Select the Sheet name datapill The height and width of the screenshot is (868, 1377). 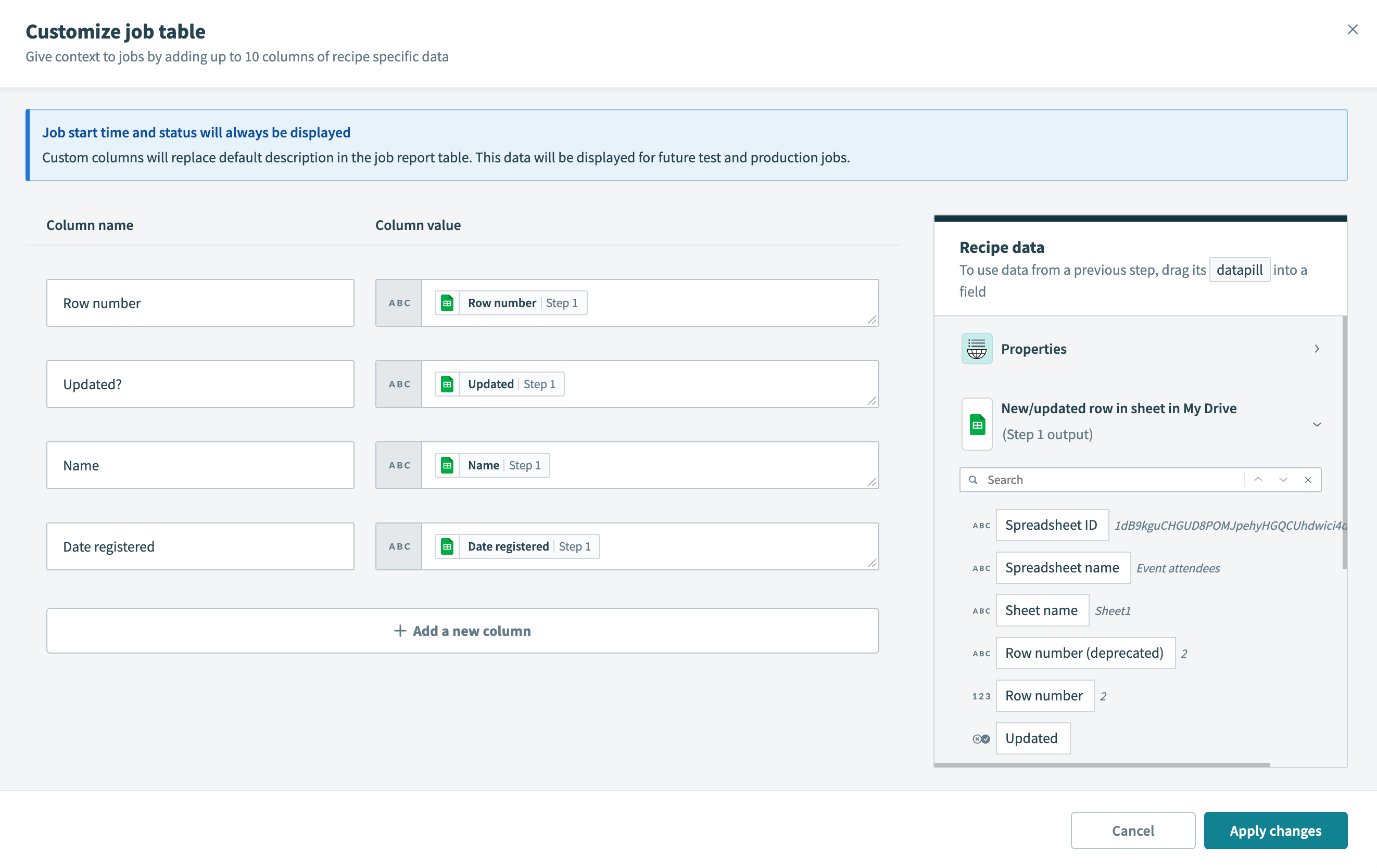point(1042,610)
